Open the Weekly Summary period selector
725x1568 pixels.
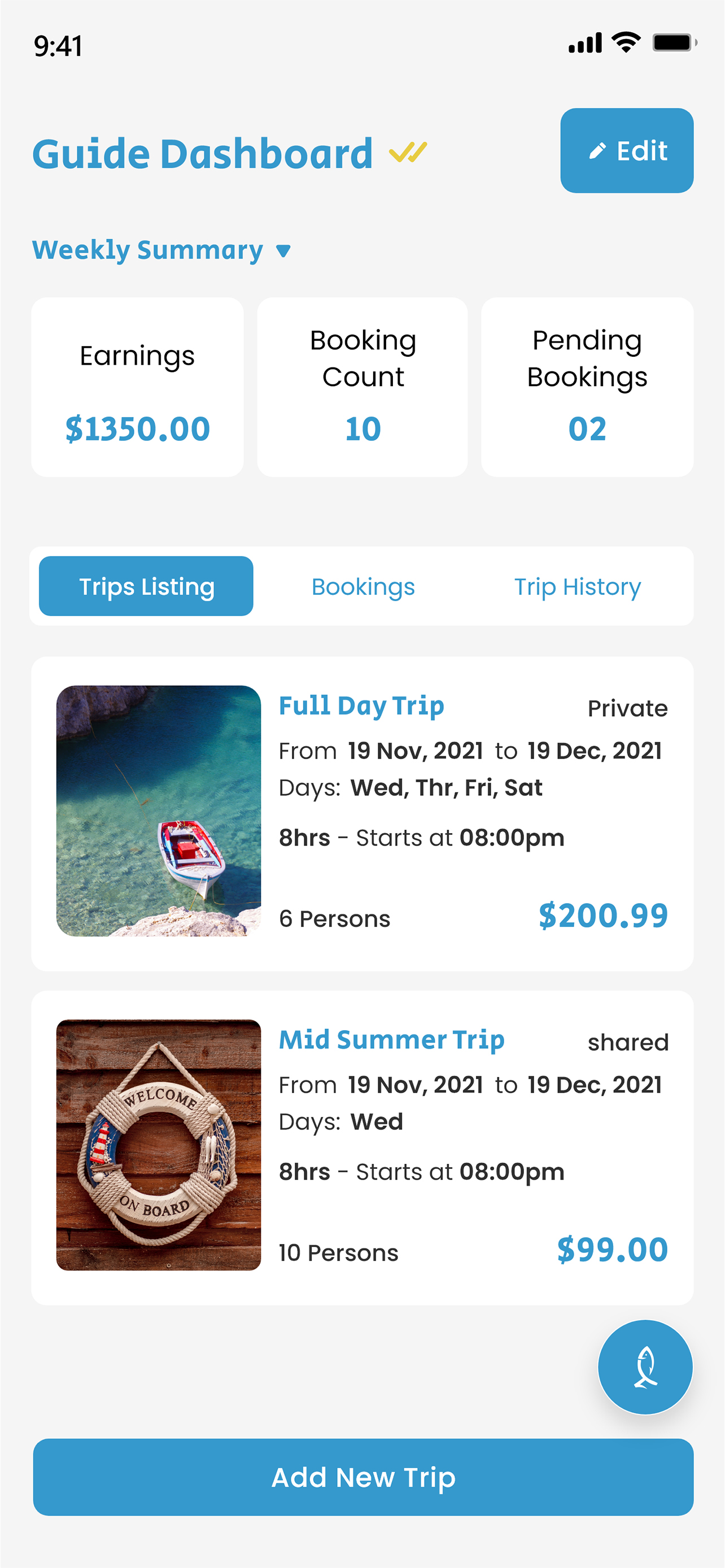pyautogui.click(x=148, y=250)
